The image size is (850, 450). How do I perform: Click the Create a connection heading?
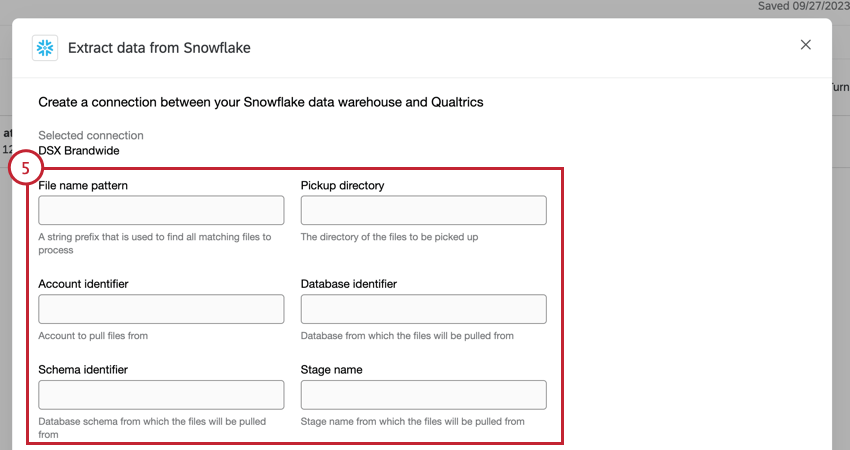(x=261, y=102)
